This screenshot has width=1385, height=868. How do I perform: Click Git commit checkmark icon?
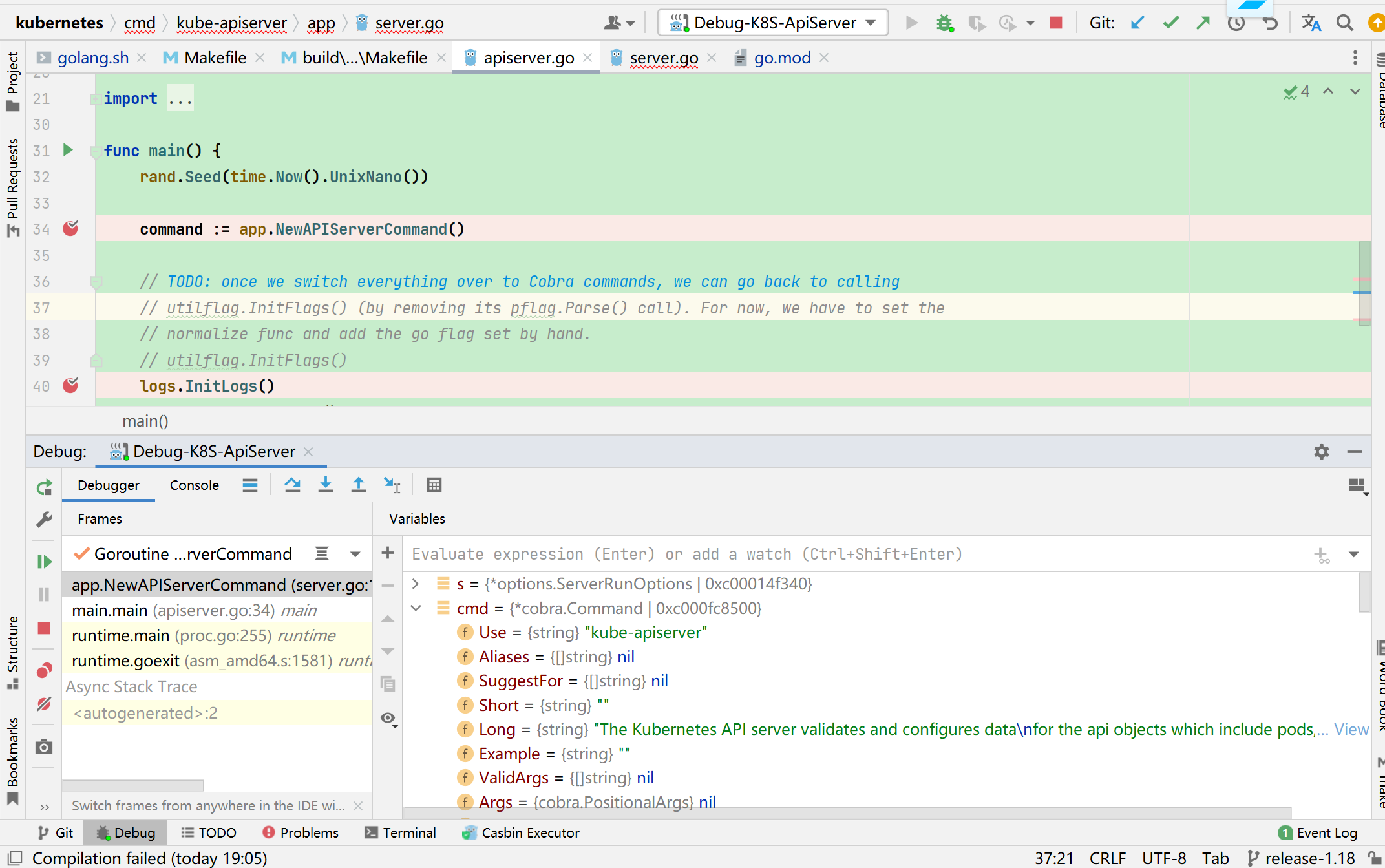(1170, 23)
